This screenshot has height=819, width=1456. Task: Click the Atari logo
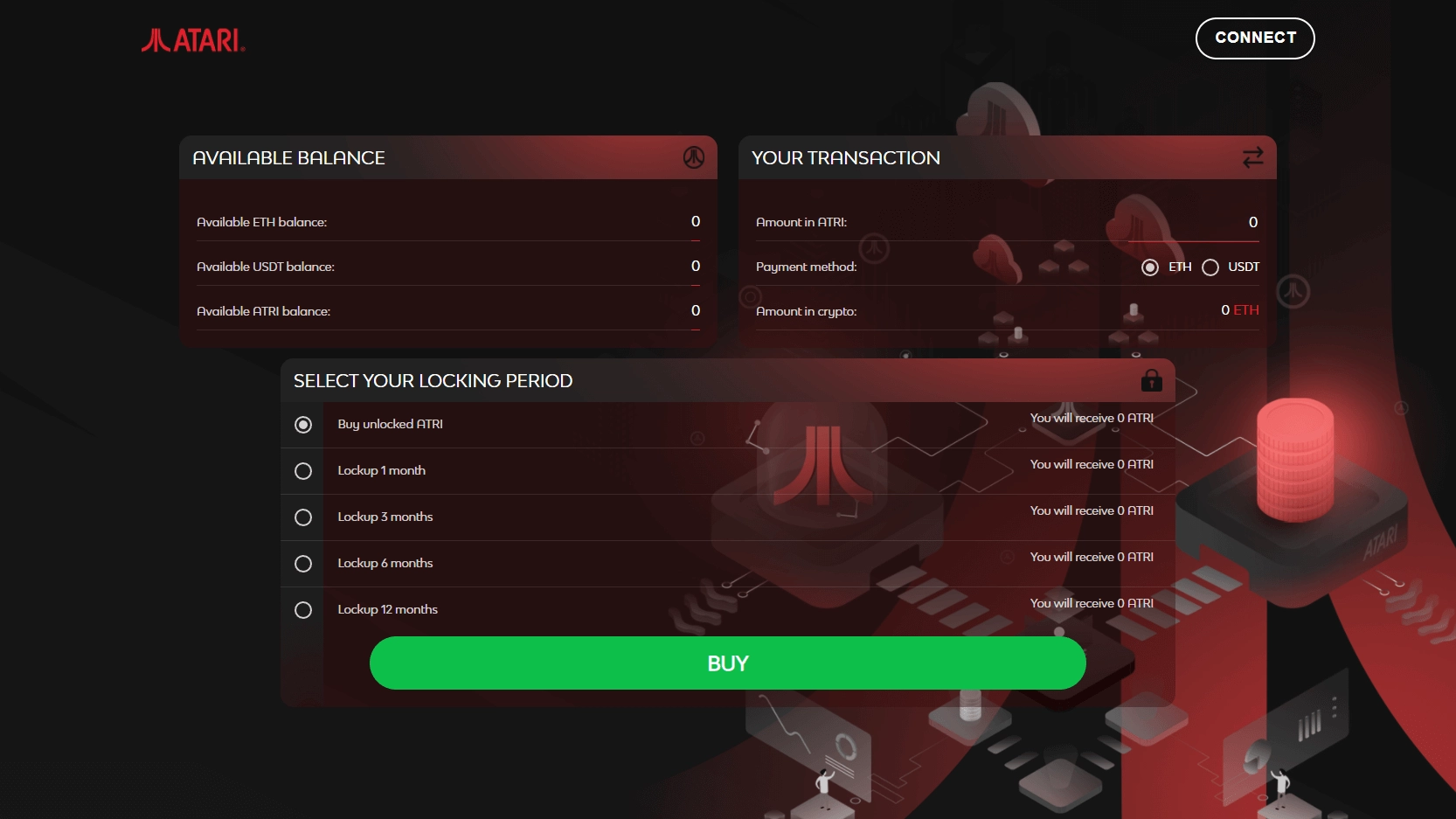[193, 40]
